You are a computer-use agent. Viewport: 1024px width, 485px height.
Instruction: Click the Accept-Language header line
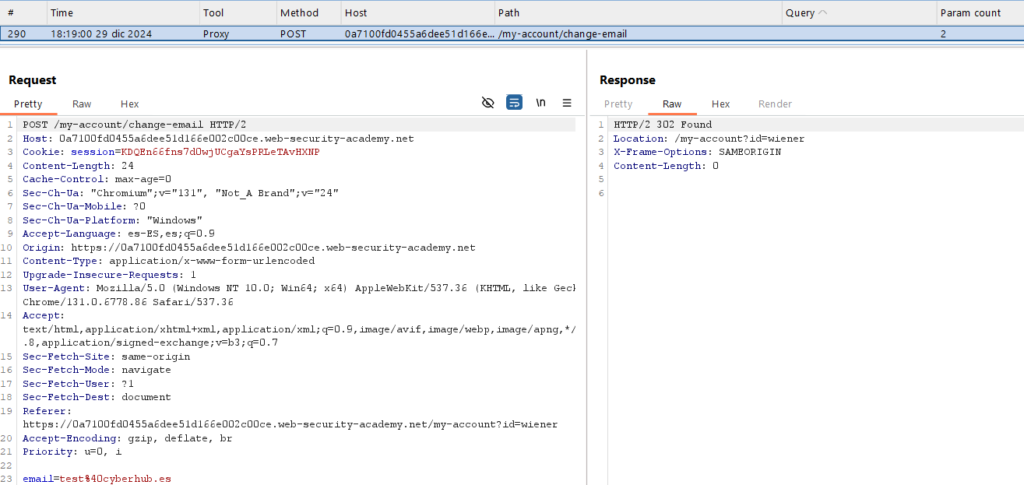click(x=119, y=234)
